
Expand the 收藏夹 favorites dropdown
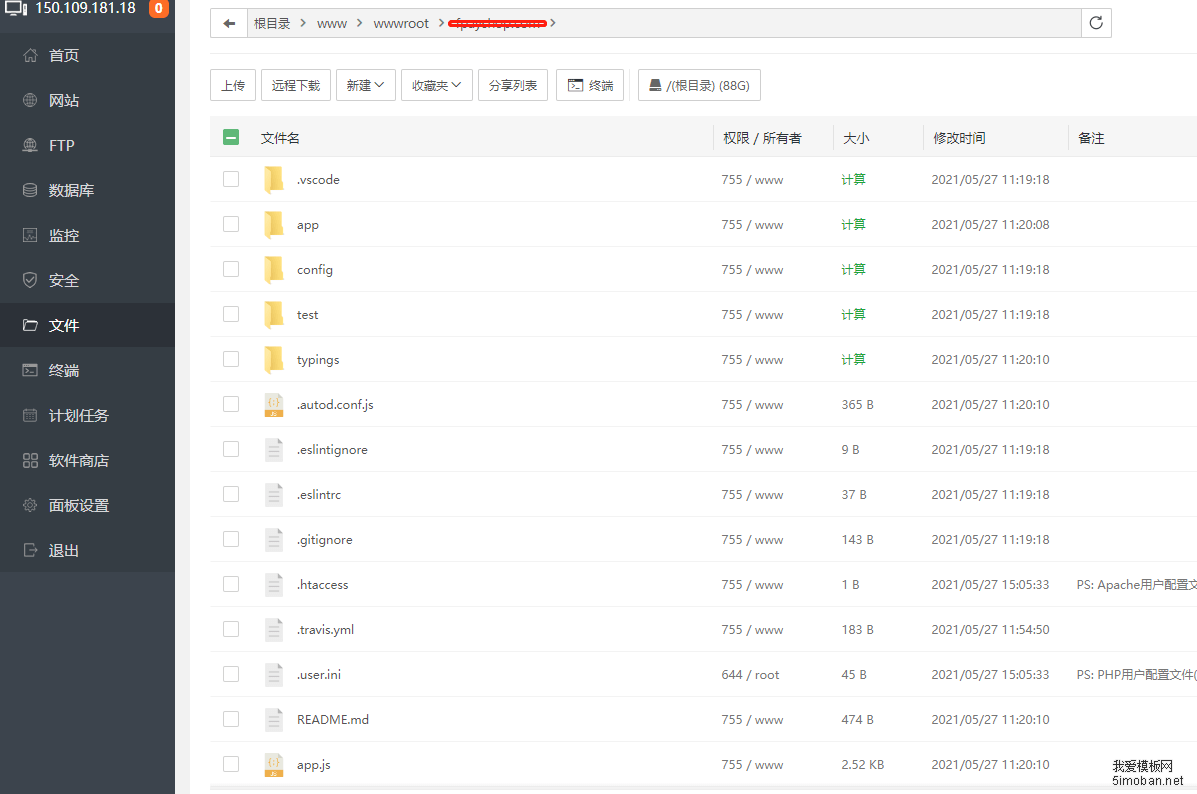tap(437, 86)
